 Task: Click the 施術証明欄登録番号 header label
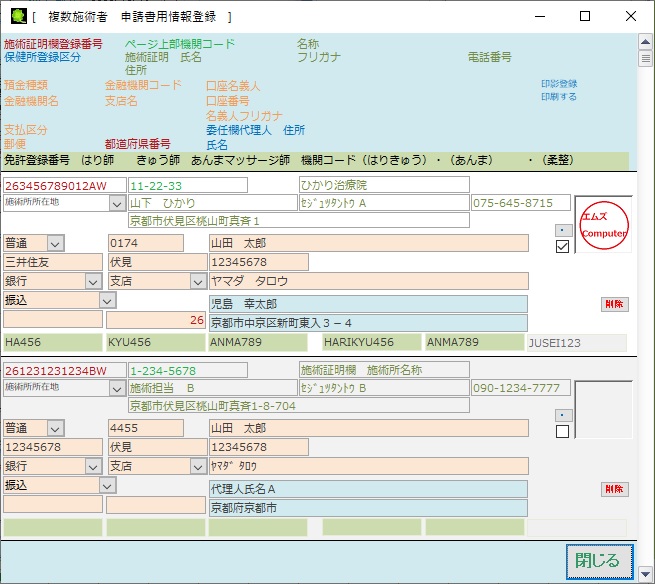coord(53,44)
